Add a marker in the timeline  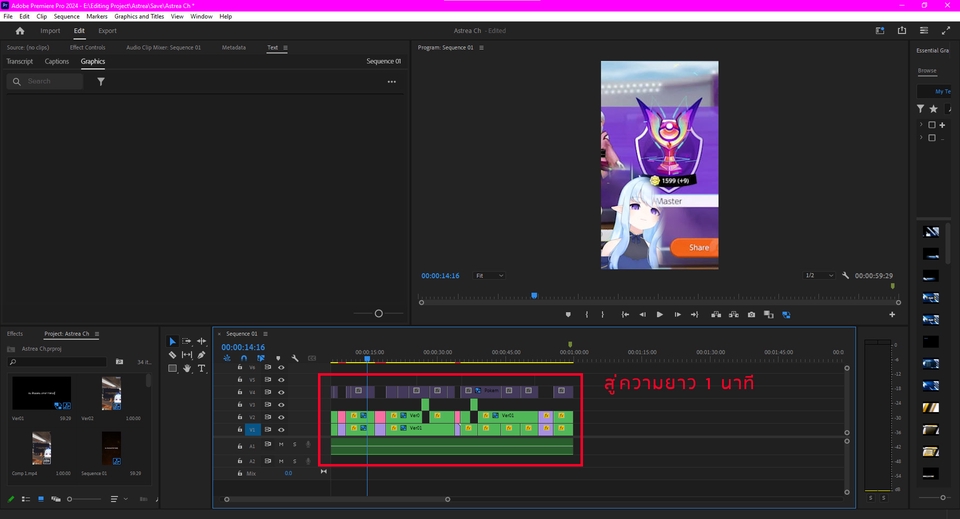[x=278, y=358]
